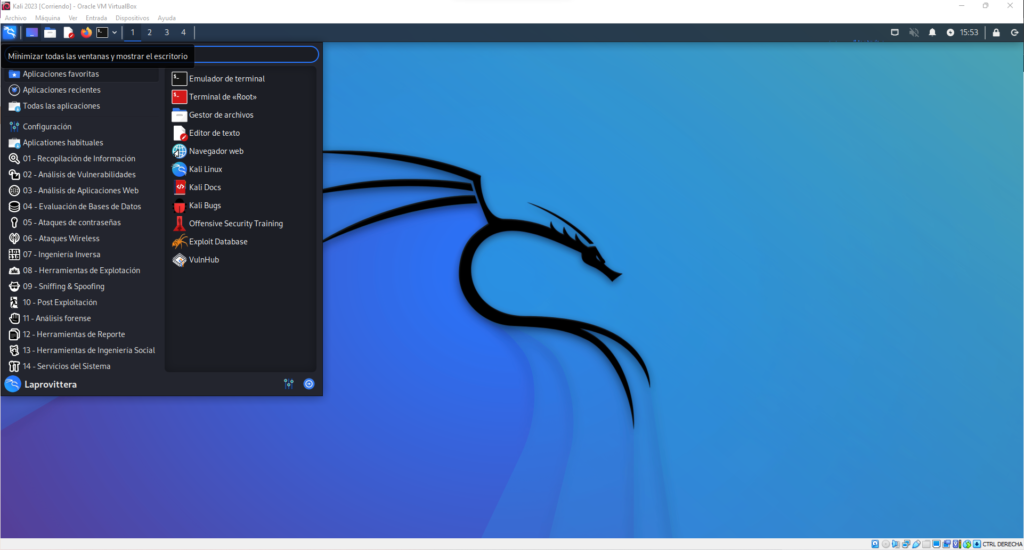Click the application menu search field
The height and width of the screenshot is (550, 1024).
255,55
